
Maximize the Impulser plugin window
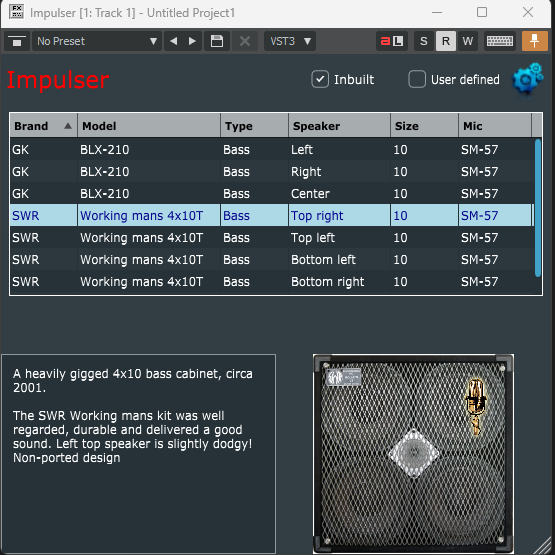click(482, 12)
